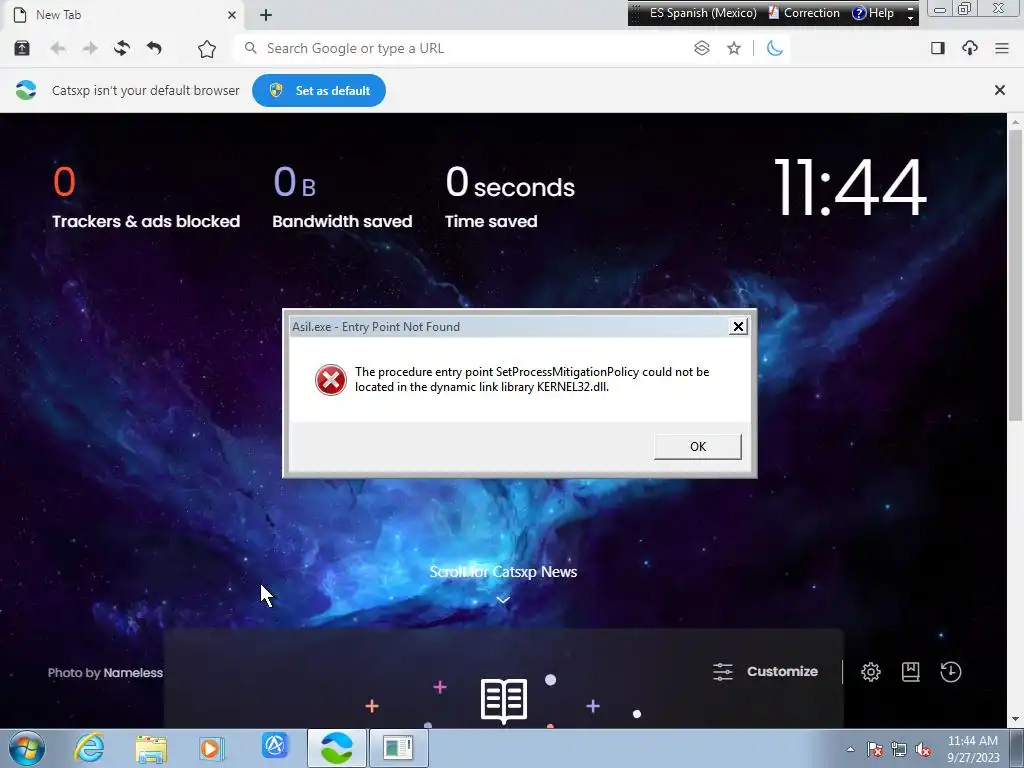Close the New Tab tab
This screenshot has height=768, width=1024.
(x=232, y=15)
